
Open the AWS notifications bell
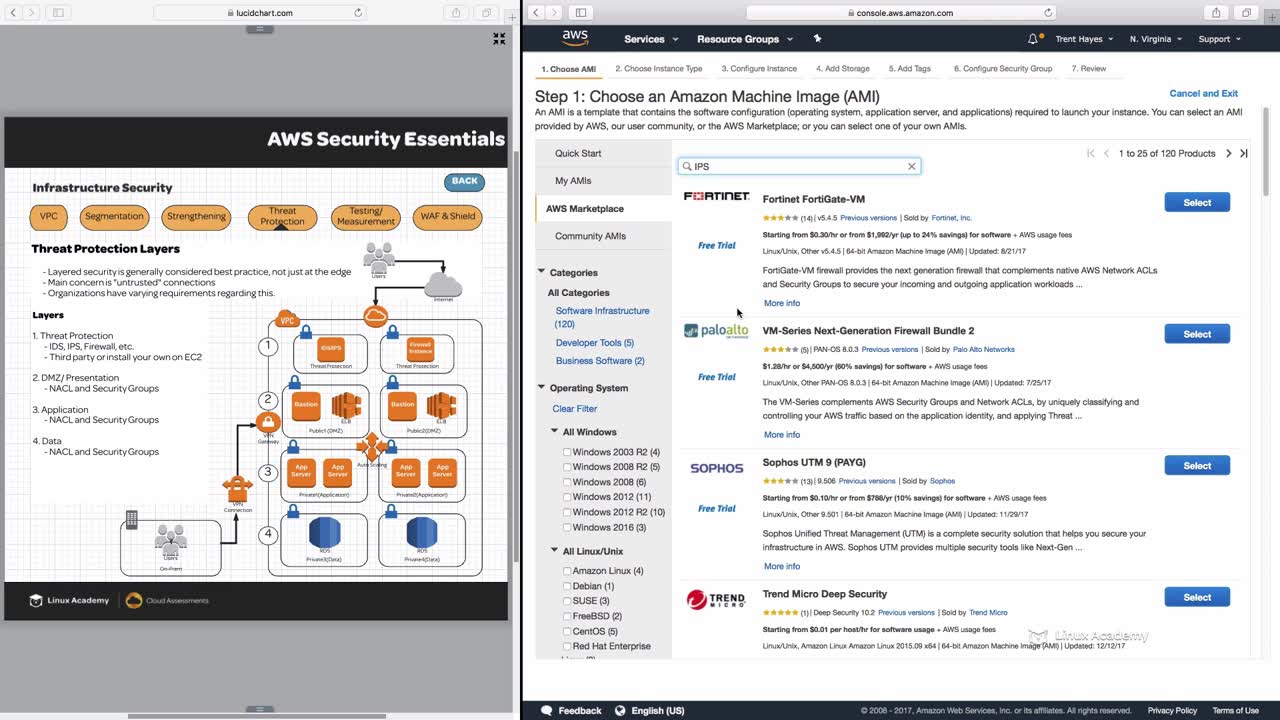(1033, 39)
